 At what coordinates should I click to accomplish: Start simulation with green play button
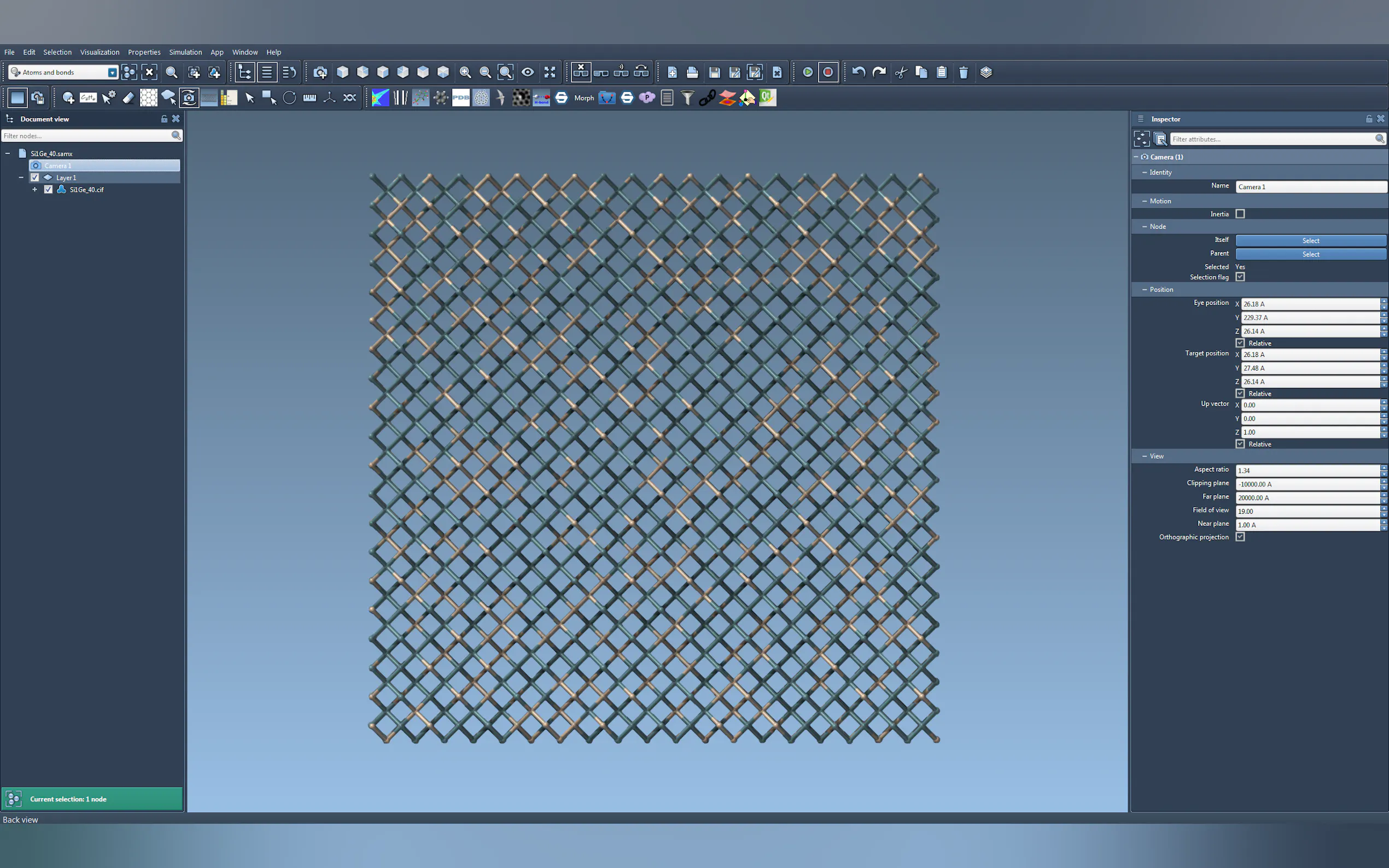[x=807, y=72]
